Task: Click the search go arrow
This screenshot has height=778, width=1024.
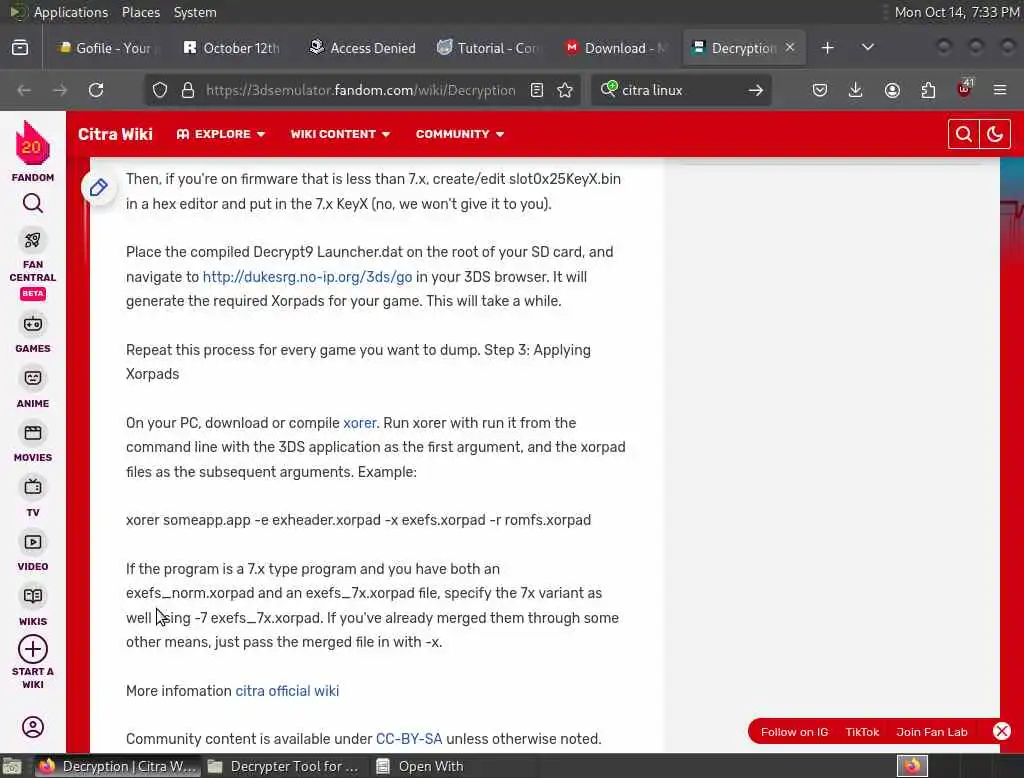Action: [x=756, y=90]
